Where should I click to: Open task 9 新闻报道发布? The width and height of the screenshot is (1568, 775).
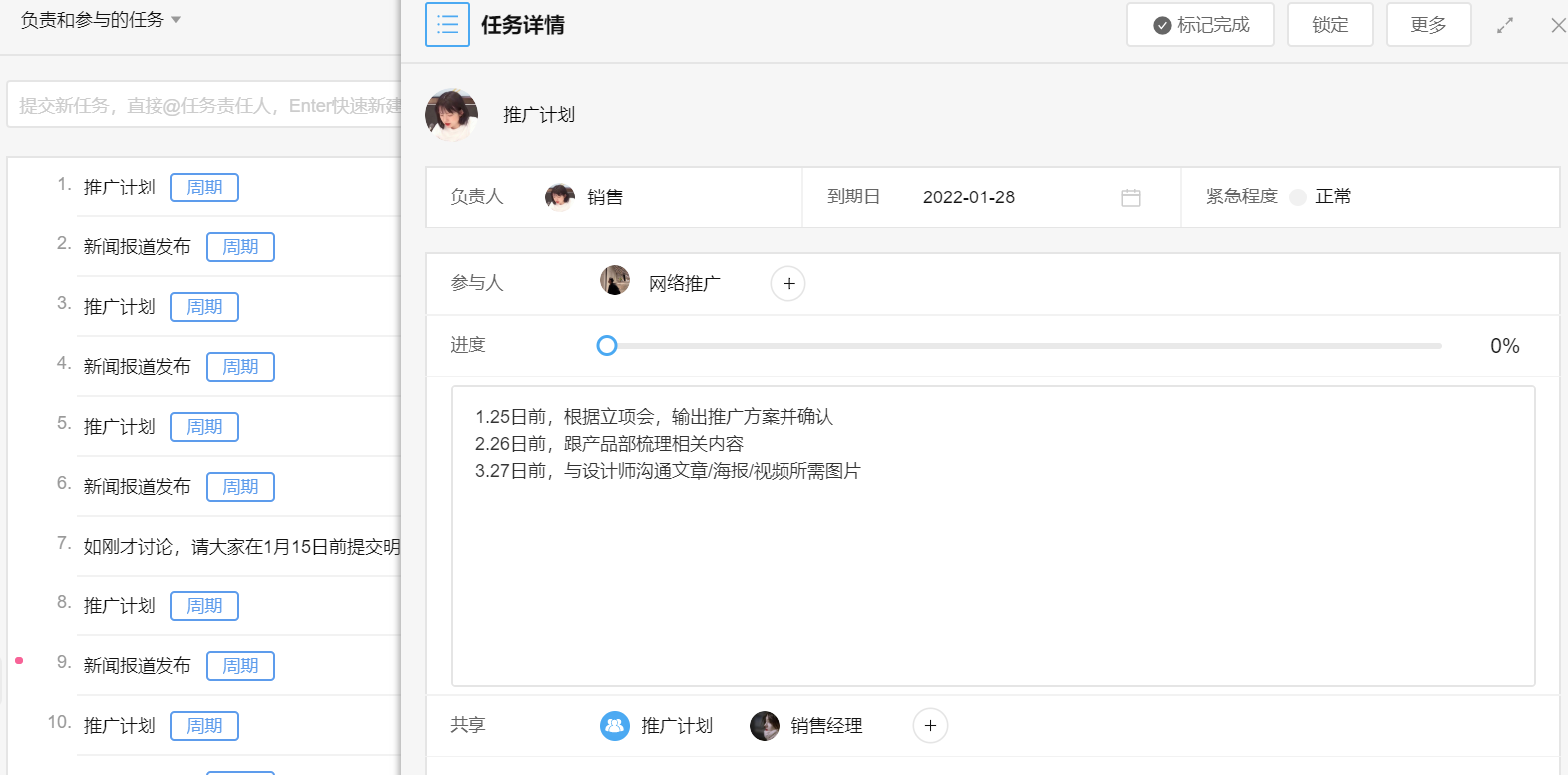point(137,666)
